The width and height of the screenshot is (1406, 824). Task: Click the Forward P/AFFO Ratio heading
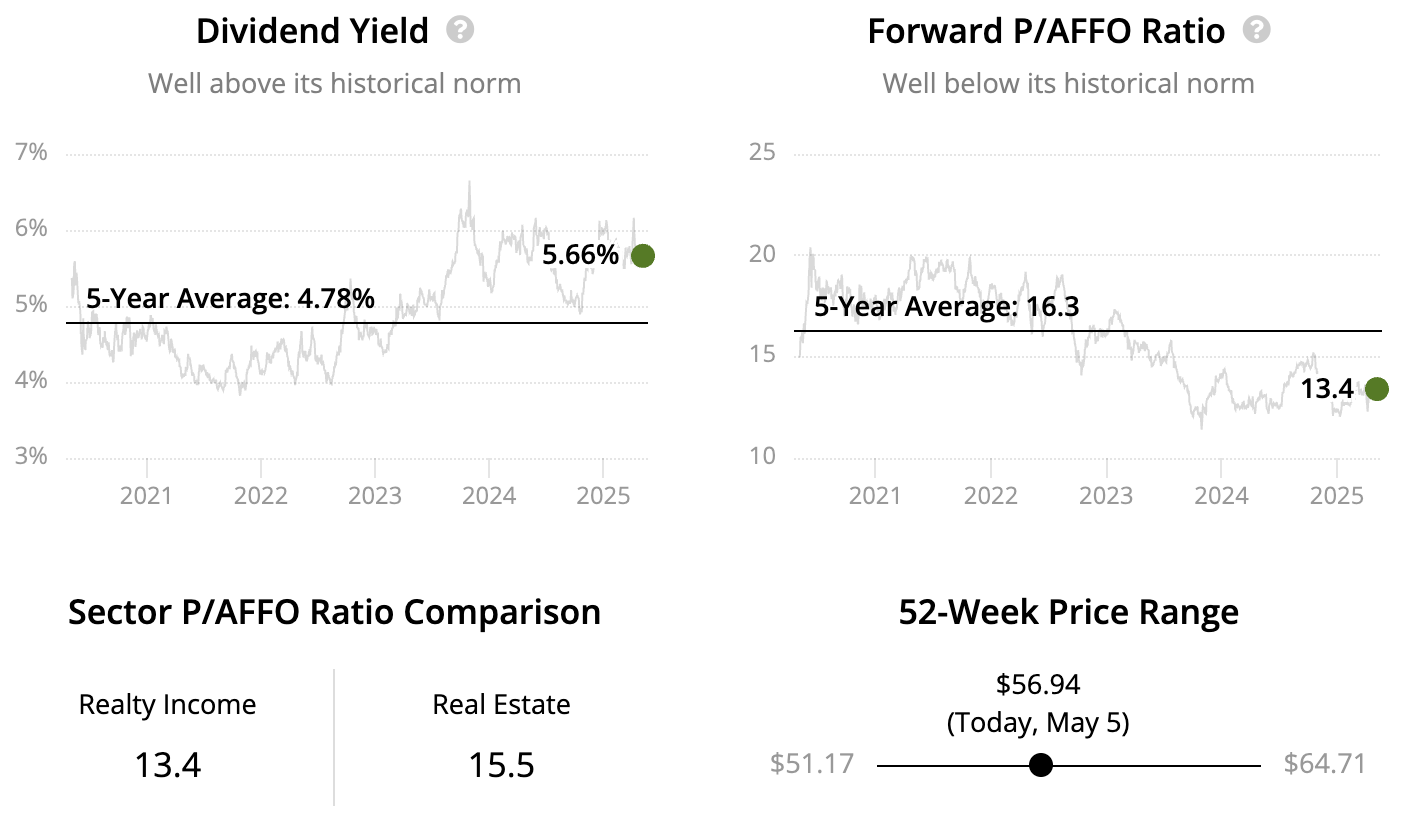click(1046, 31)
